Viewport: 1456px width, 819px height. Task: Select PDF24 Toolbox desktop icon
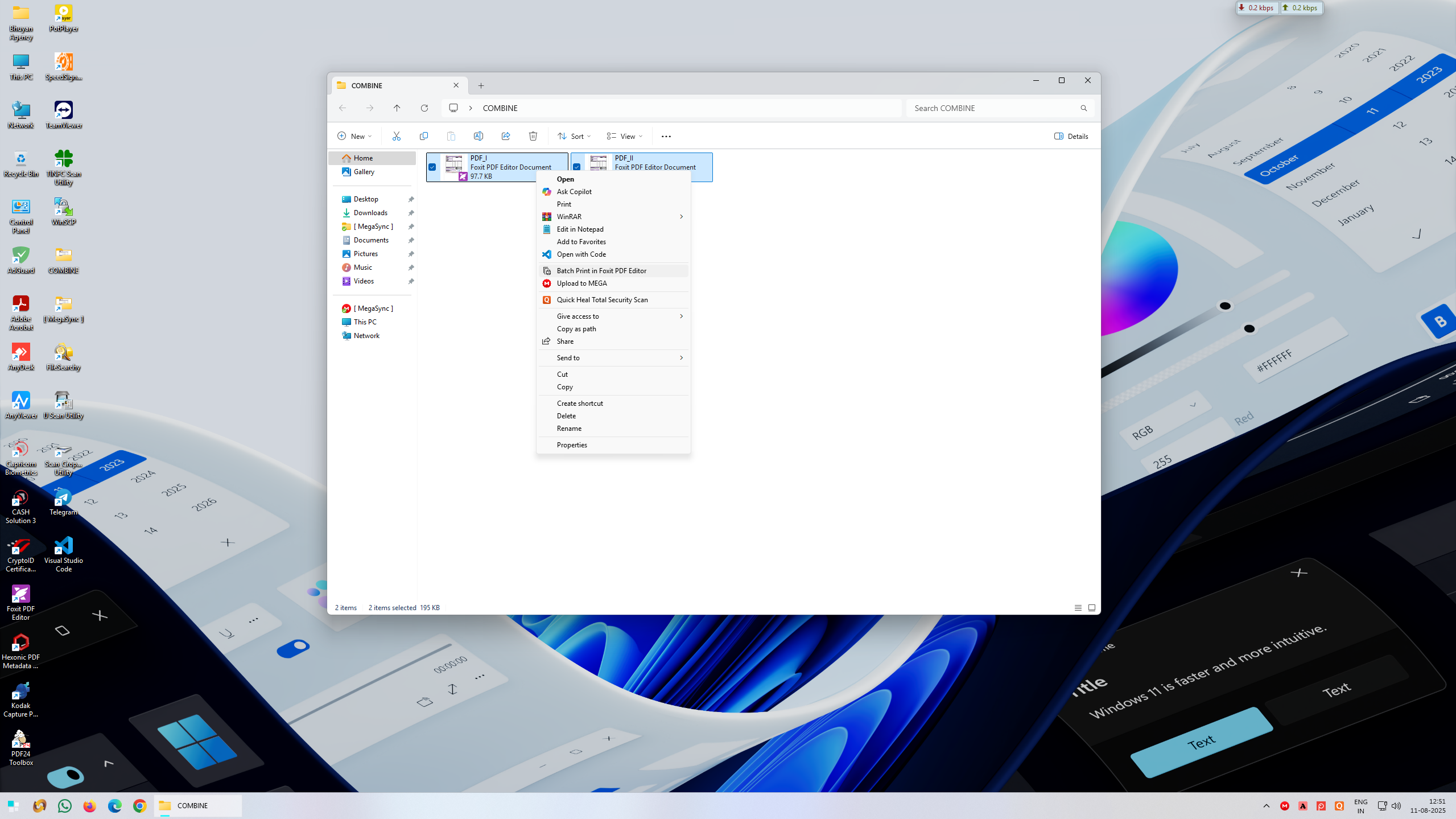20,747
